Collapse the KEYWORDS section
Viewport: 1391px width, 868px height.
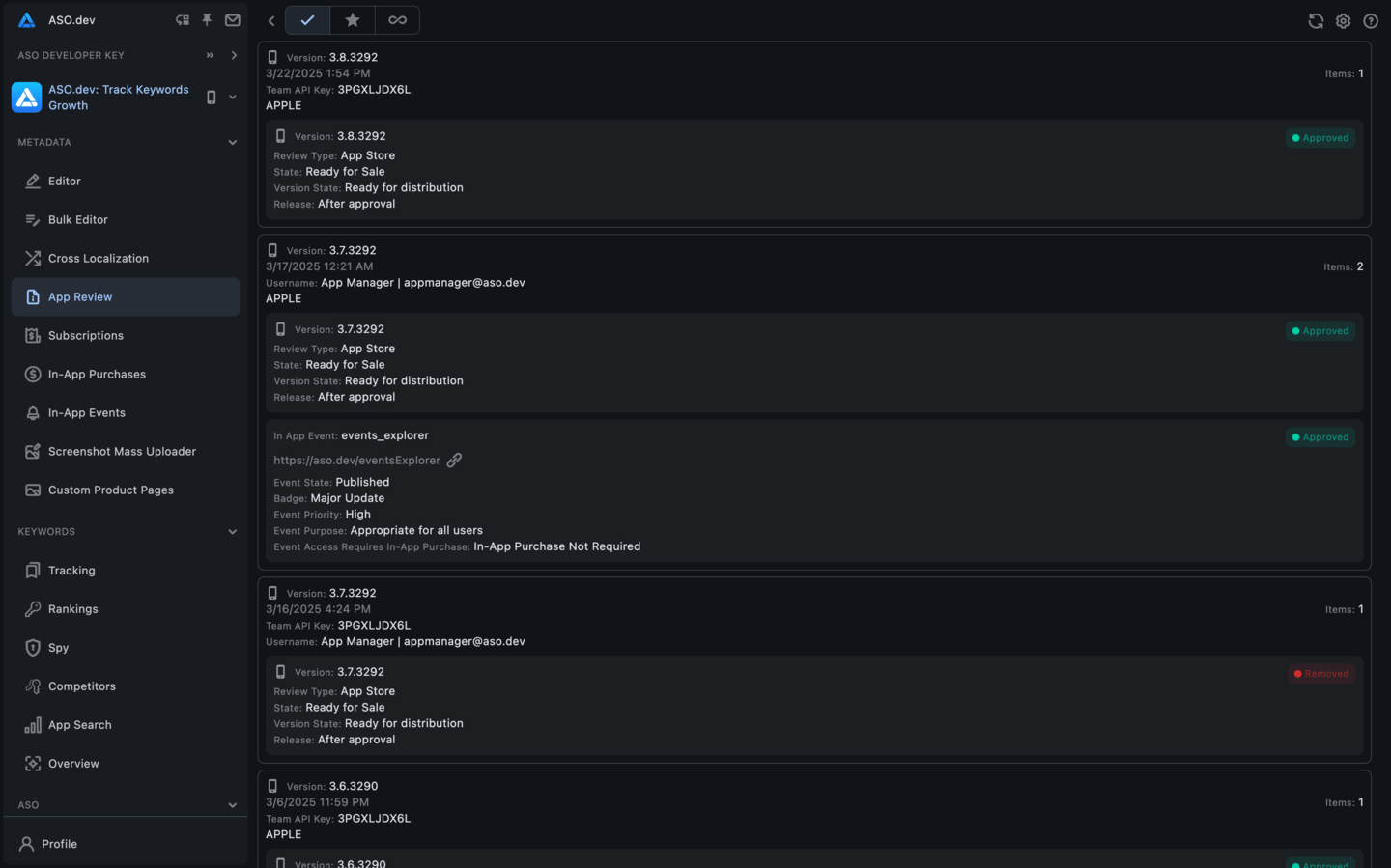coord(232,532)
